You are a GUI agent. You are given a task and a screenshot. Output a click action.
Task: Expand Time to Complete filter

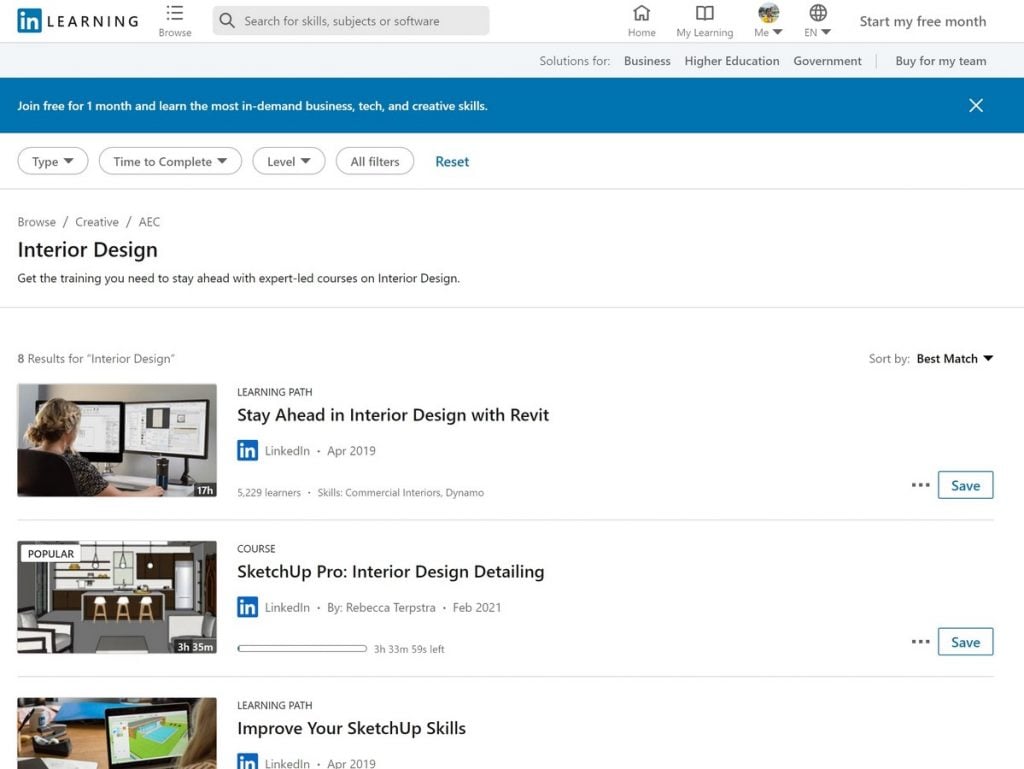click(x=170, y=161)
